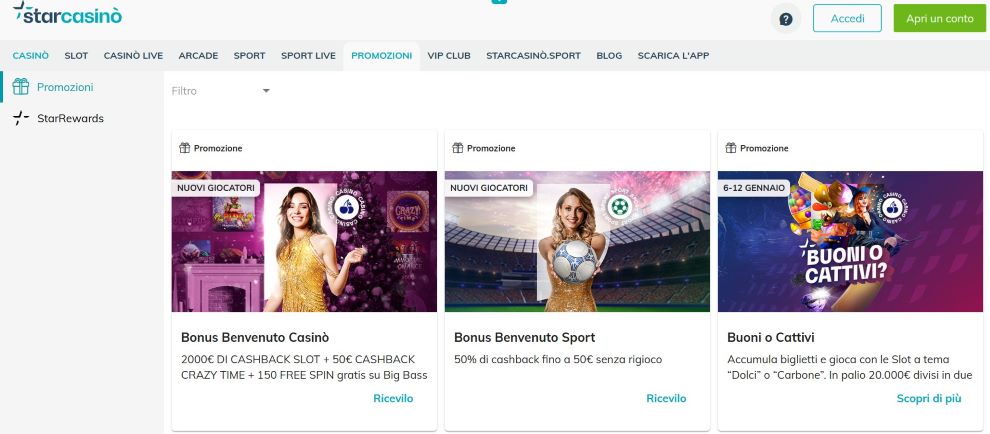The width and height of the screenshot is (990, 434).
Task: Click the soccer ball badge on Sport banner
Action: (x=620, y=207)
